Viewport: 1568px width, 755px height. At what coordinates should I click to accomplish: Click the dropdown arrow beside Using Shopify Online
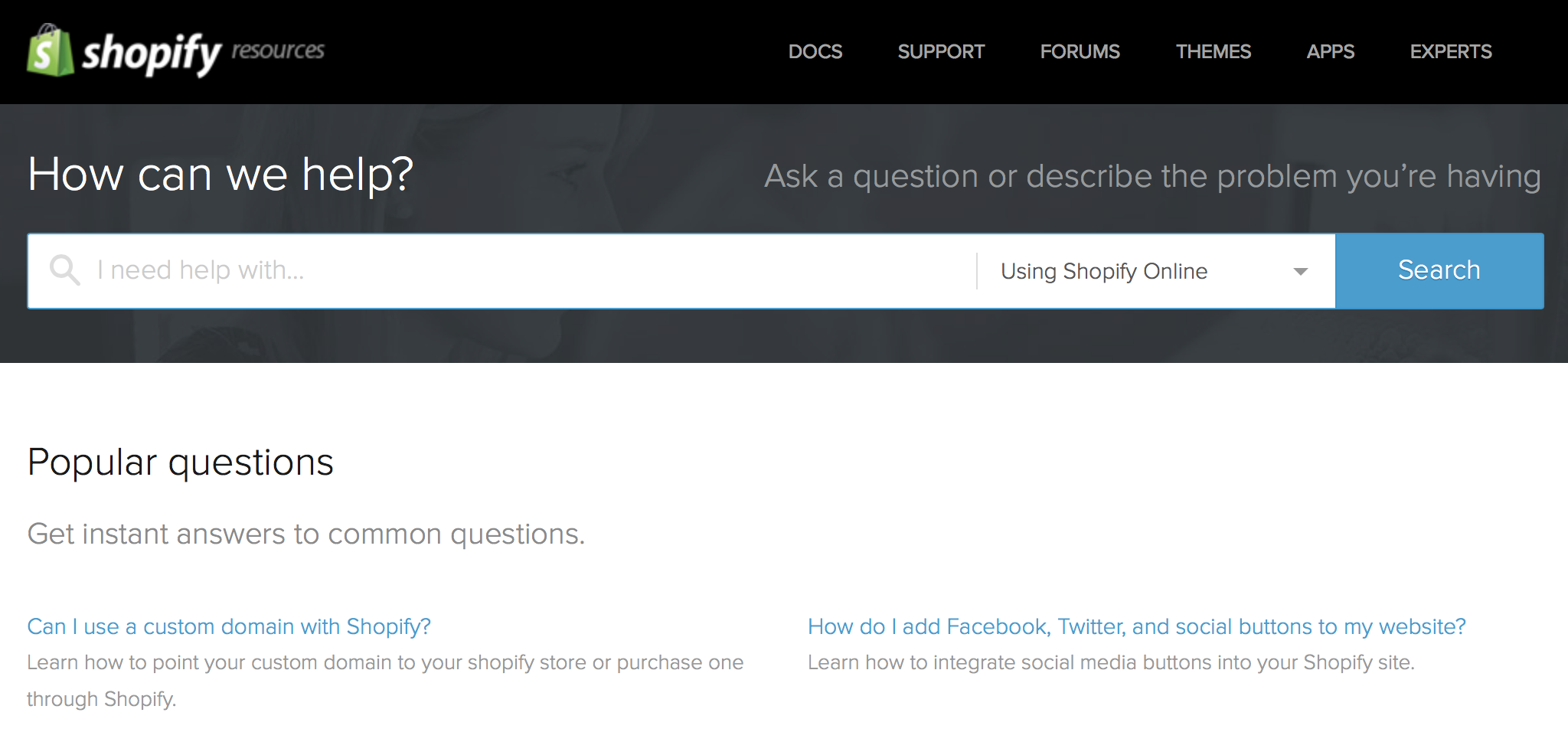pyautogui.click(x=1300, y=272)
